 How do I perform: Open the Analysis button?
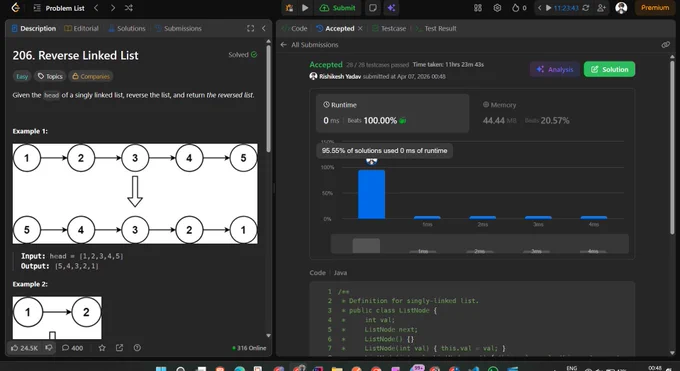[x=555, y=69]
